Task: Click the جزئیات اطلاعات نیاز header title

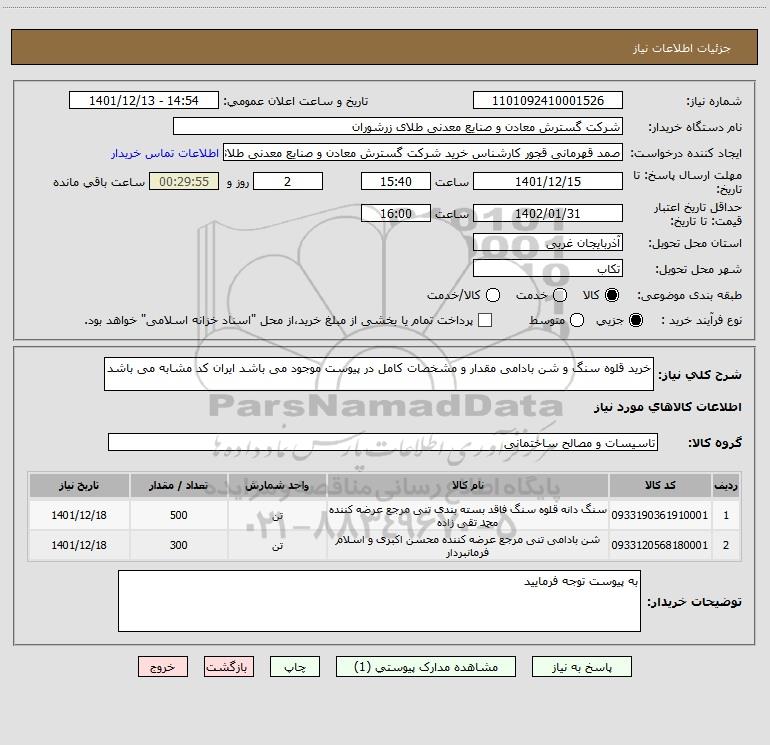Action: (682, 48)
